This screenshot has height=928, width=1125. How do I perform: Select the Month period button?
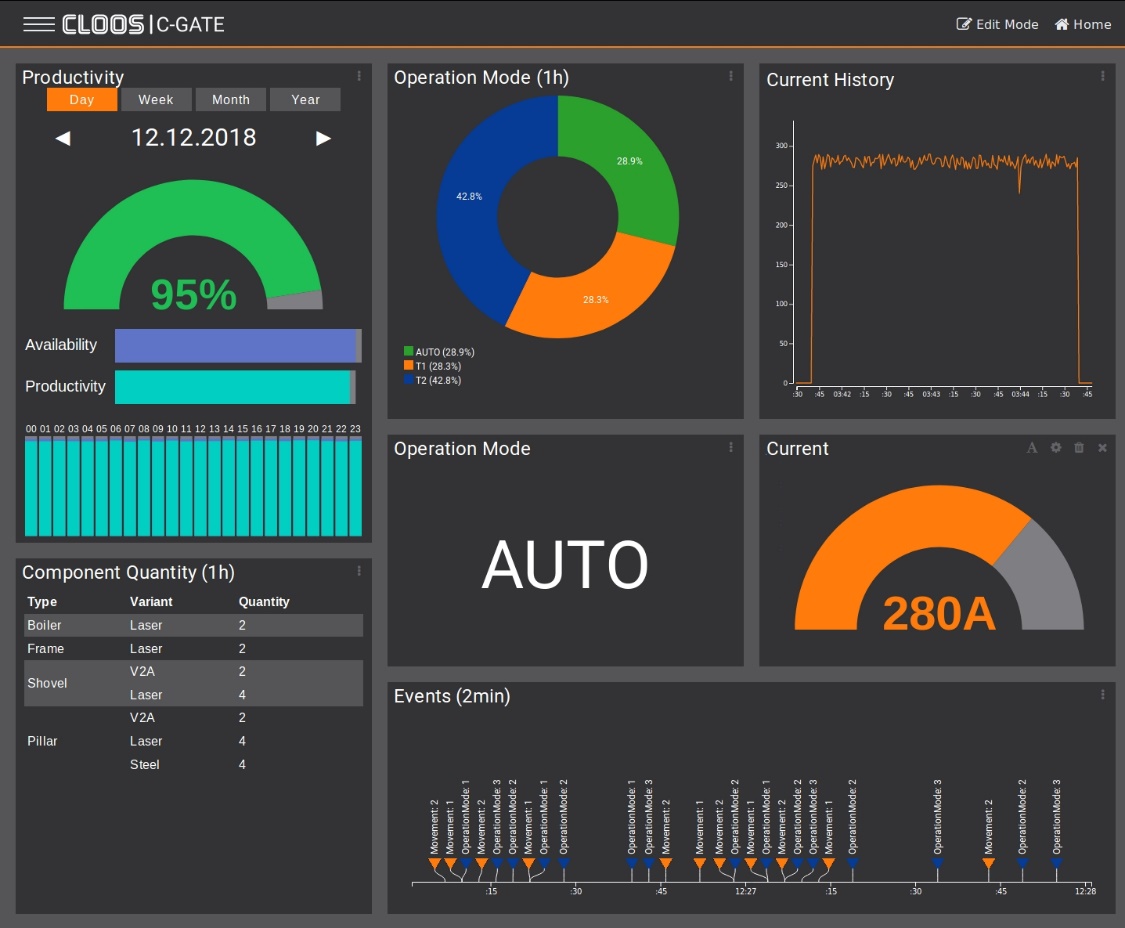coord(231,100)
